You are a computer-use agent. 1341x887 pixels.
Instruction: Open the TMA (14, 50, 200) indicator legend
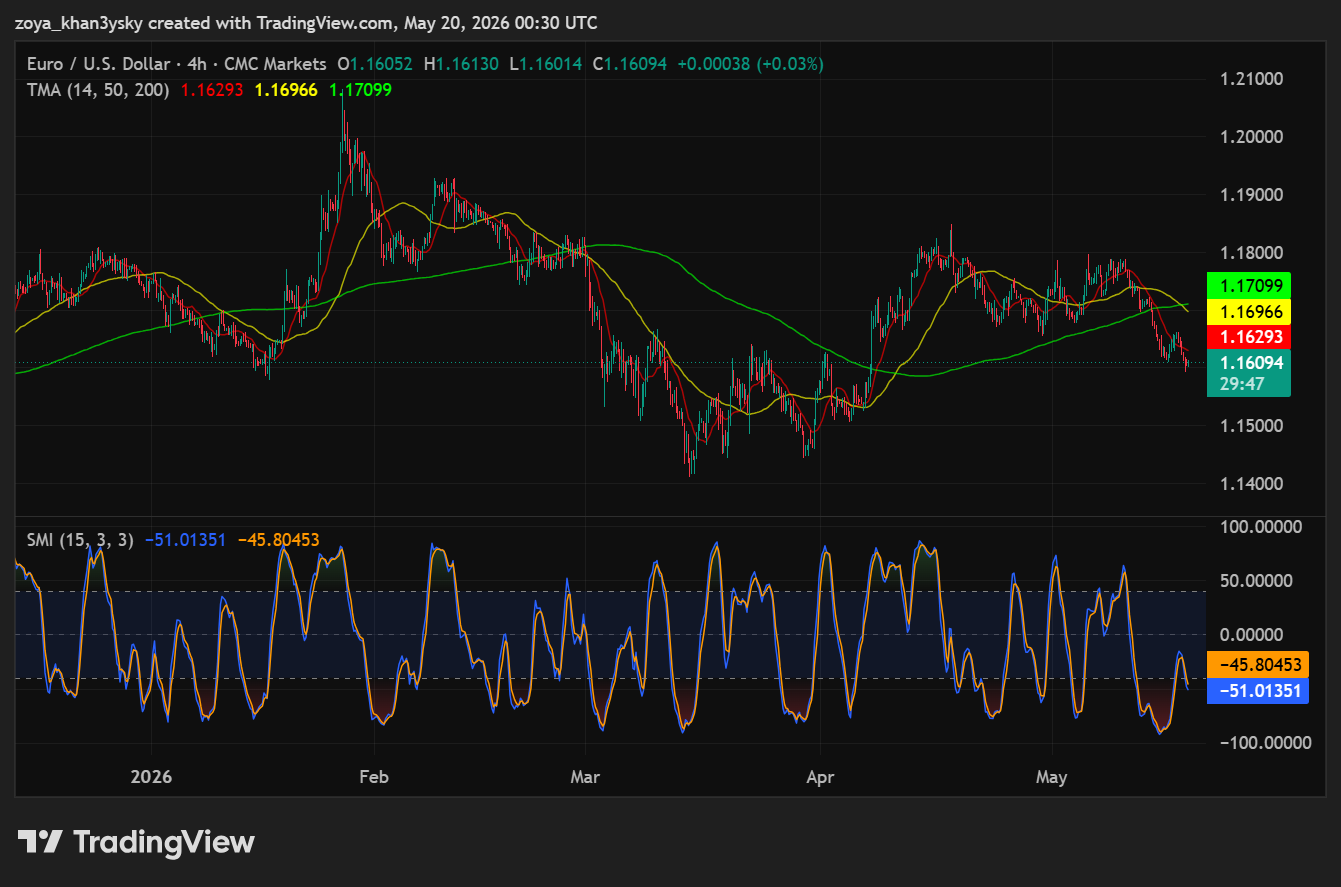click(99, 89)
